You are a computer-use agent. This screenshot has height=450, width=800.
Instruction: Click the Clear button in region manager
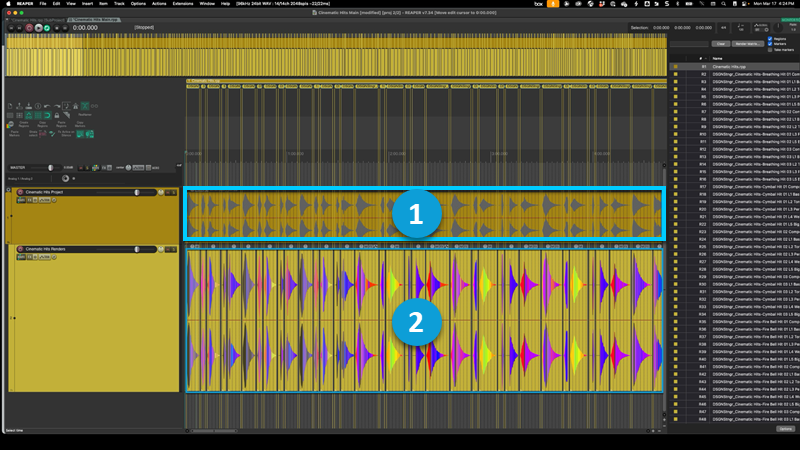tap(719, 44)
